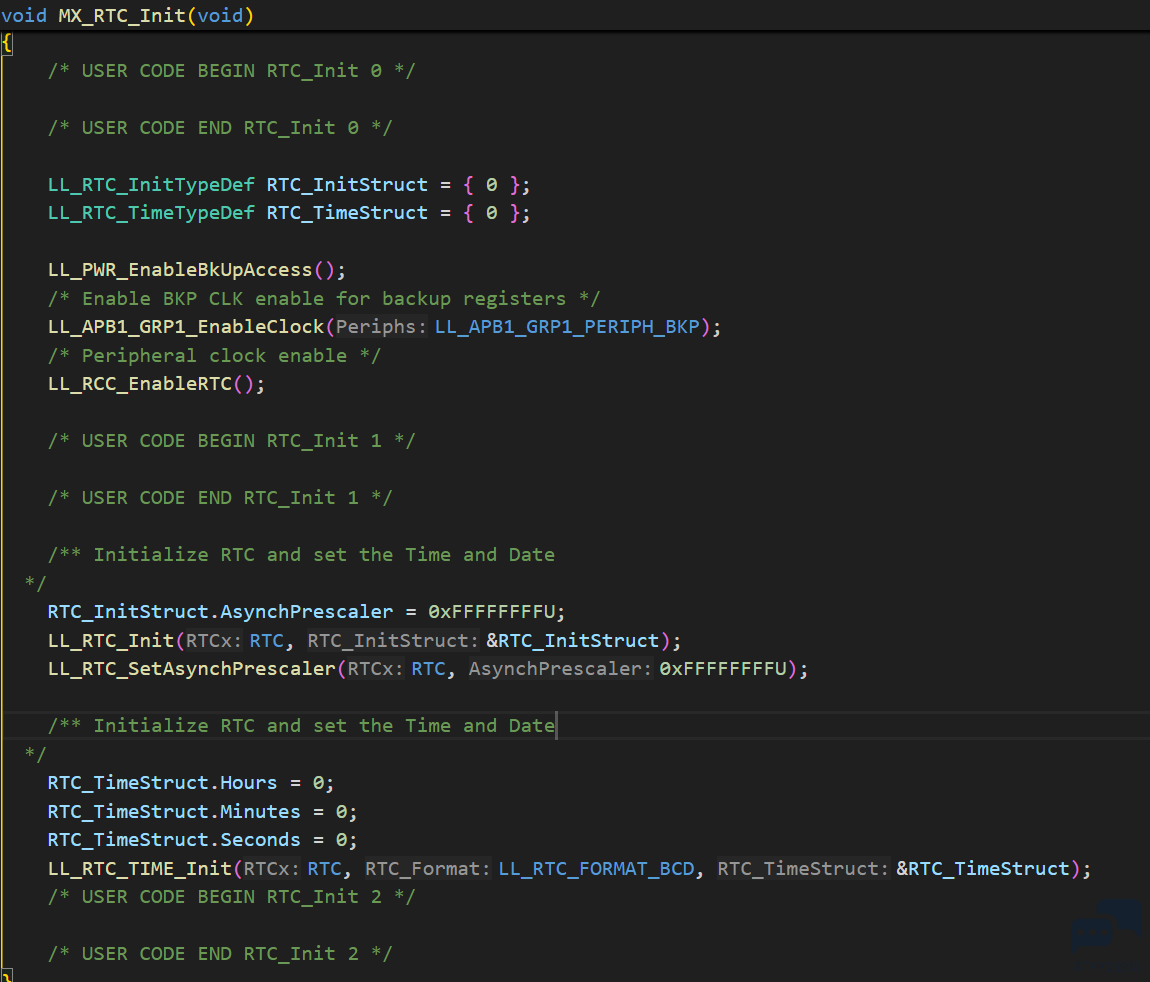
Task: Place cursor in USER CODE END RTC_Init 2 comment
Action: (220, 954)
